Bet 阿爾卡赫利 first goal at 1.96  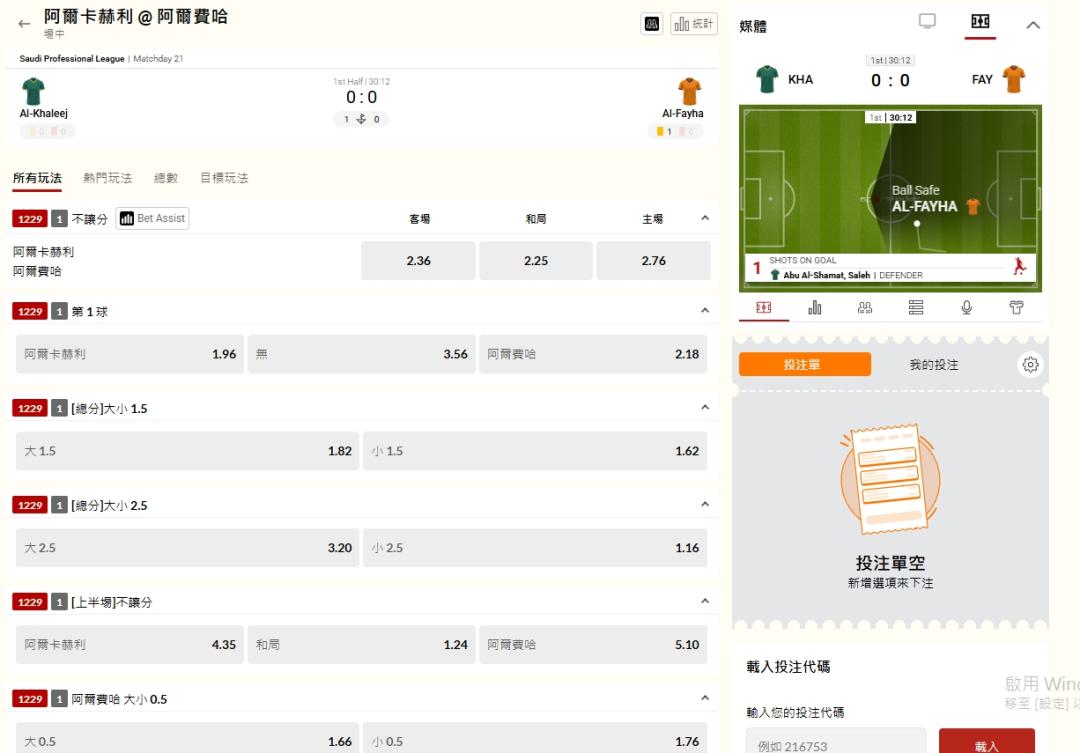point(129,354)
